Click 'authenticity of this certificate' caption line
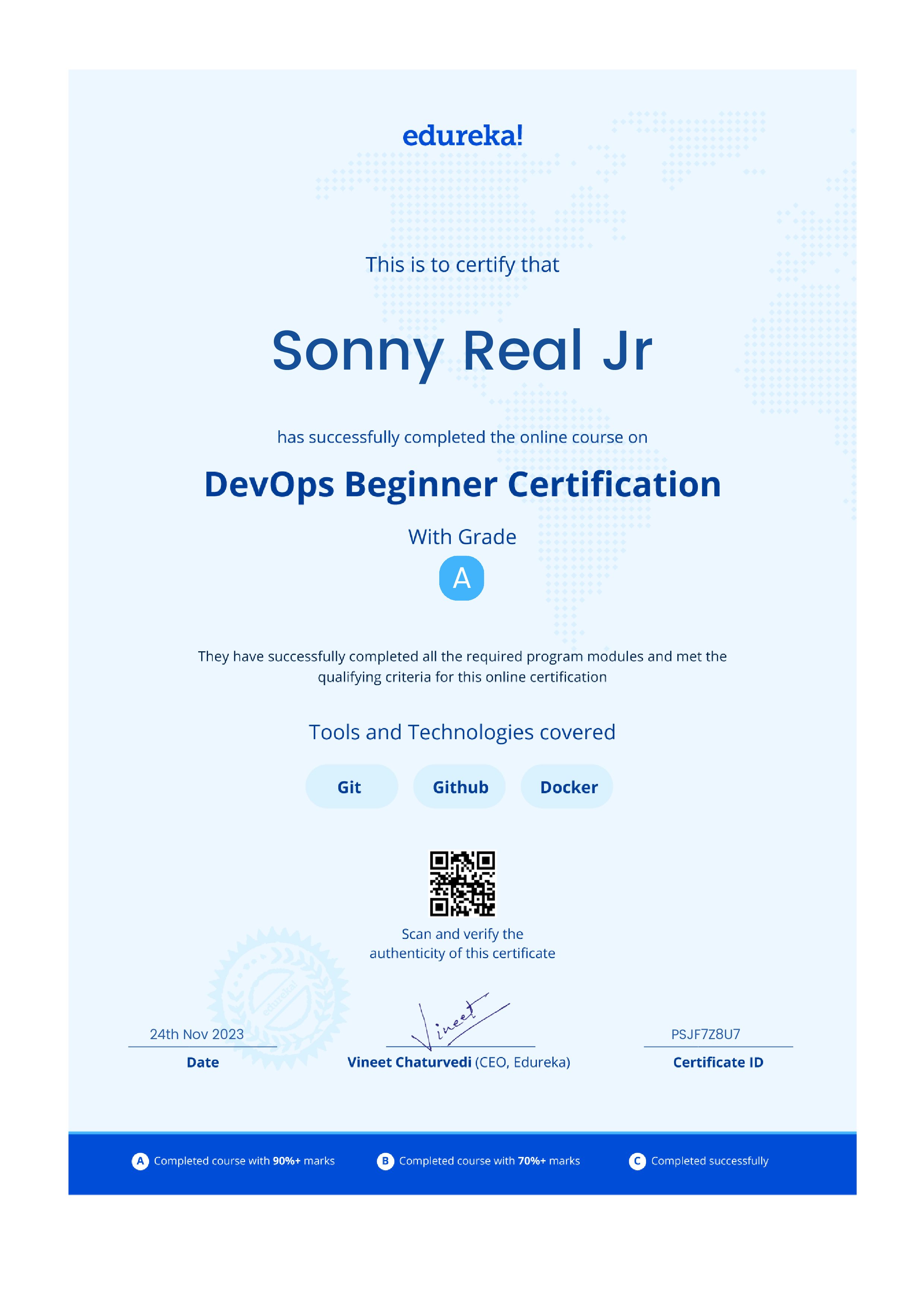 tap(462, 953)
